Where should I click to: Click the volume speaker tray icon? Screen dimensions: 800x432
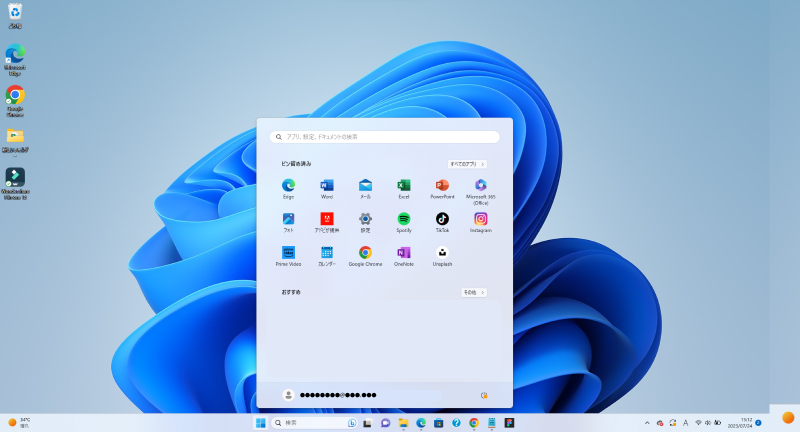(x=708, y=423)
